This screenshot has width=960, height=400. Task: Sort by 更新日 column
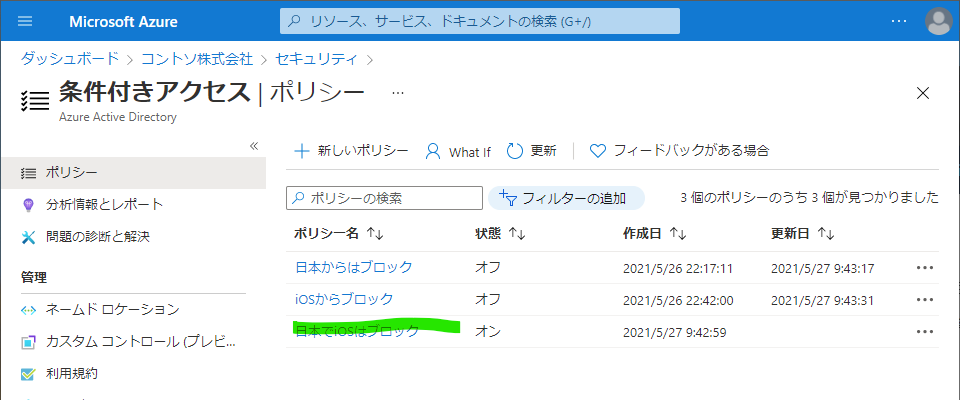[x=803, y=233]
